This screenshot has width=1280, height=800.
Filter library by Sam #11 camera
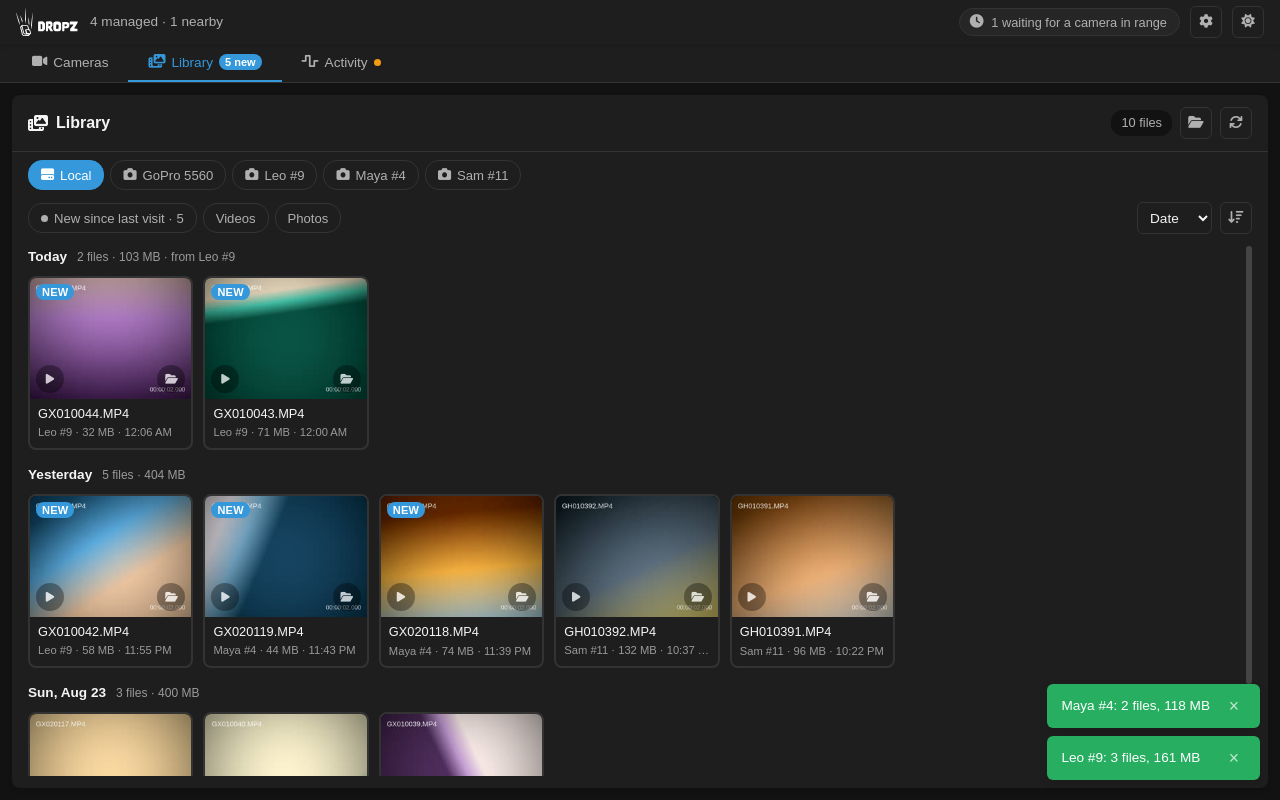[x=473, y=175]
